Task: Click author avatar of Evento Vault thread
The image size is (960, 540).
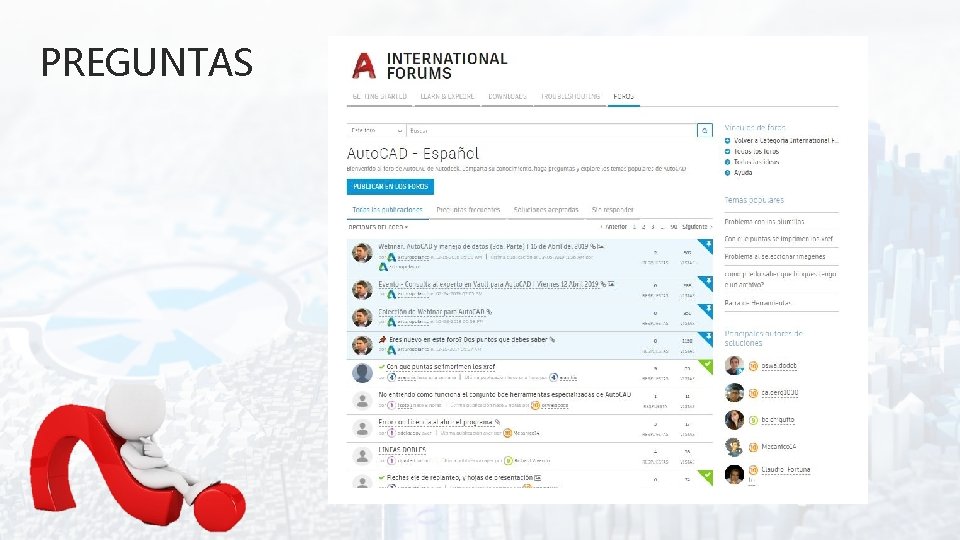Action: tap(362, 290)
